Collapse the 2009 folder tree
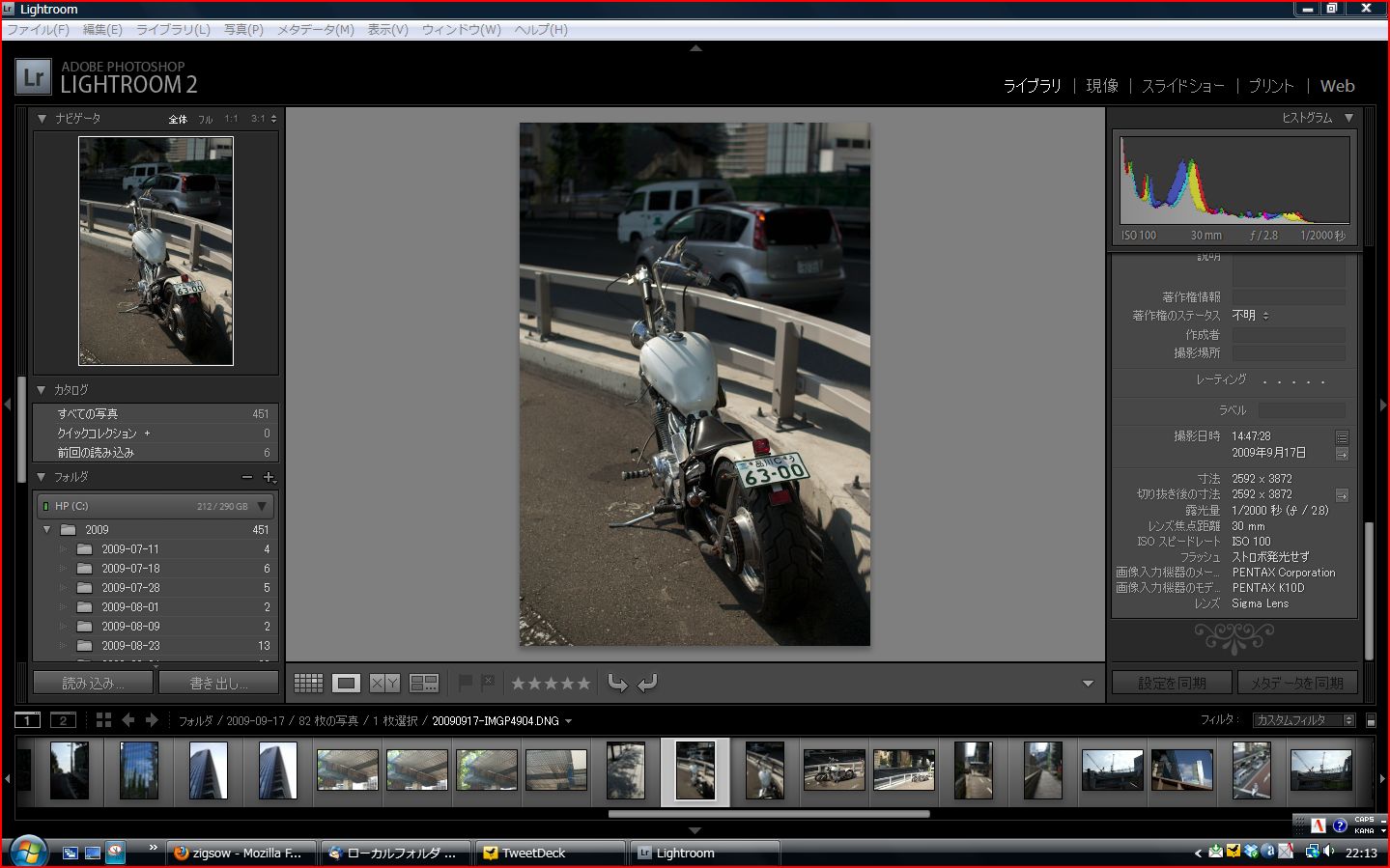1390x868 pixels. pyautogui.click(x=46, y=530)
